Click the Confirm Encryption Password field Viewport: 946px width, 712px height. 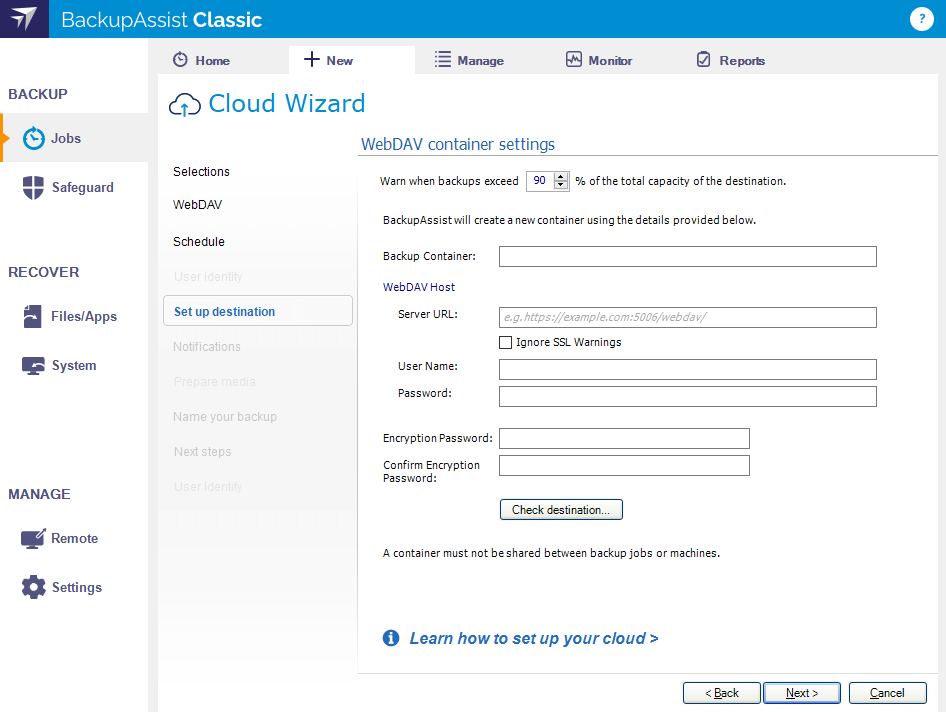click(624, 466)
